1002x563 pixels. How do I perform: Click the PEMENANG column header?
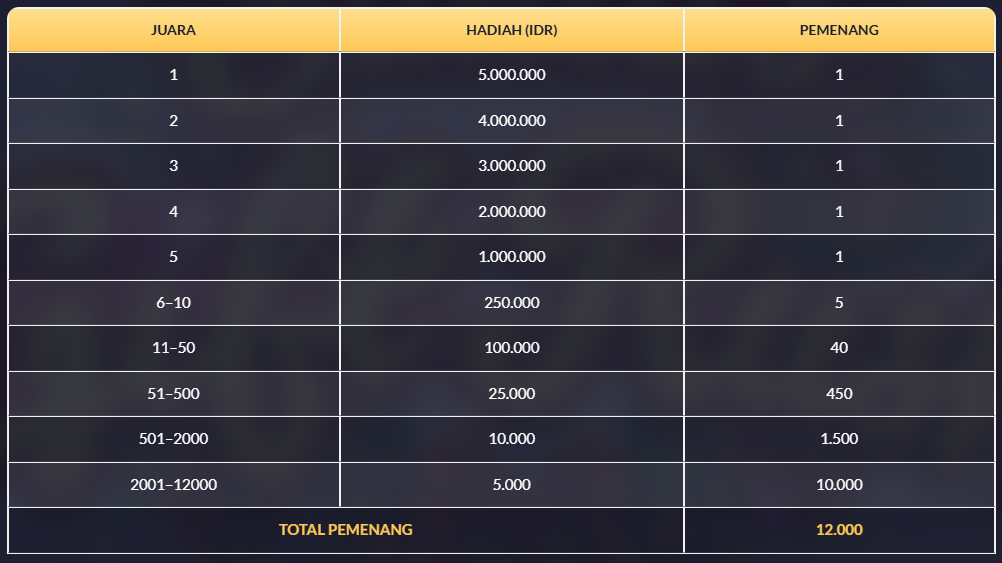pos(839,30)
